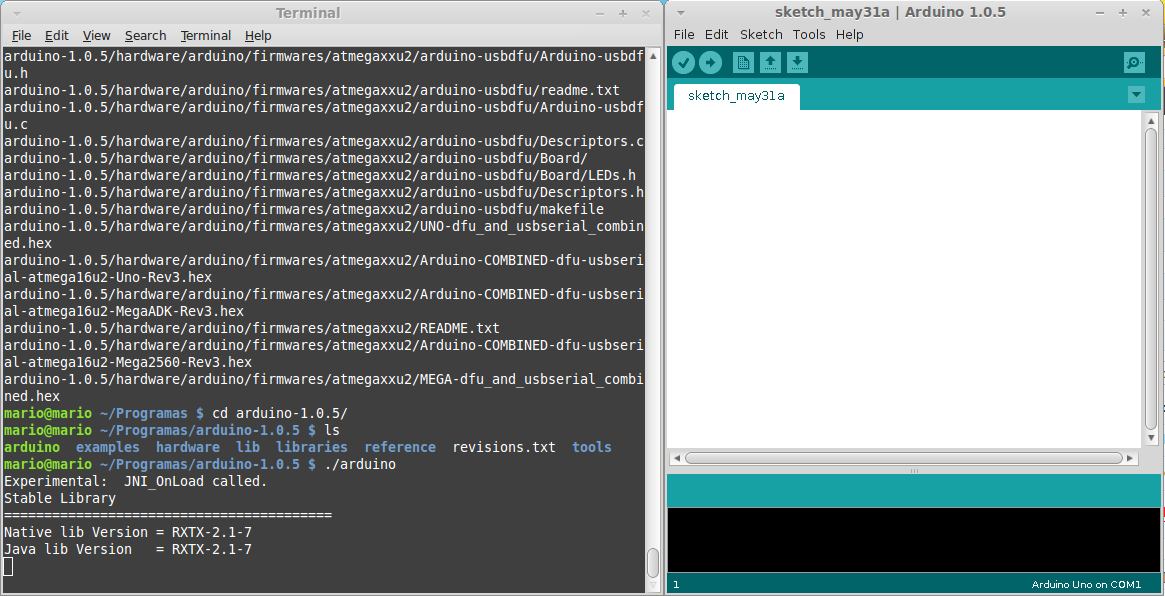Click 'libraries' directory name in Terminal

[x=312, y=447]
